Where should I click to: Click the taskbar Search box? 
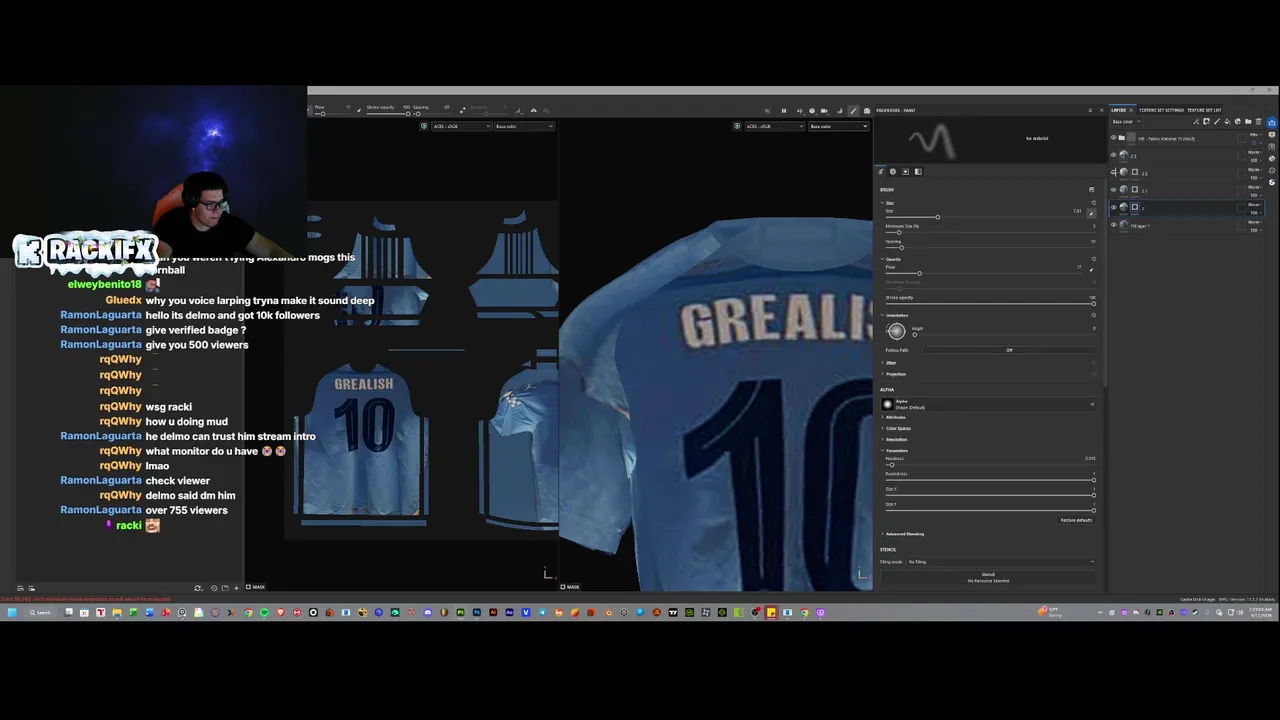point(40,612)
